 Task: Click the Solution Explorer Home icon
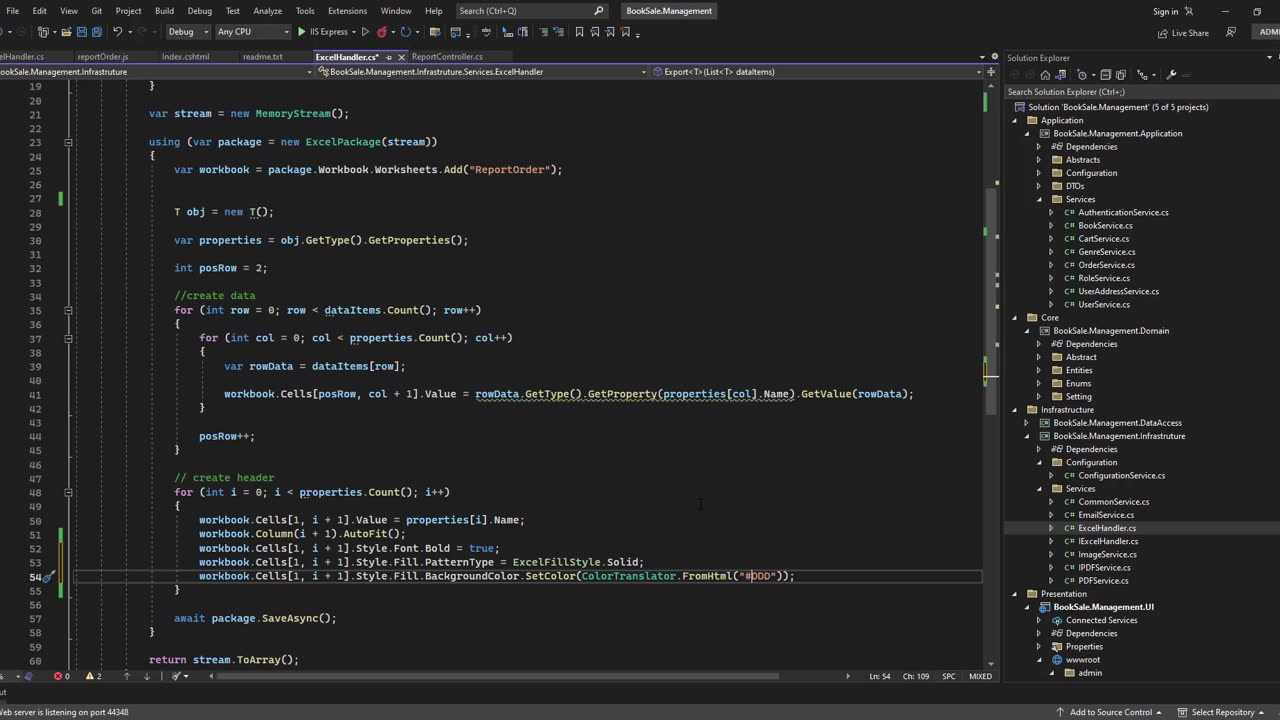(1045, 75)
